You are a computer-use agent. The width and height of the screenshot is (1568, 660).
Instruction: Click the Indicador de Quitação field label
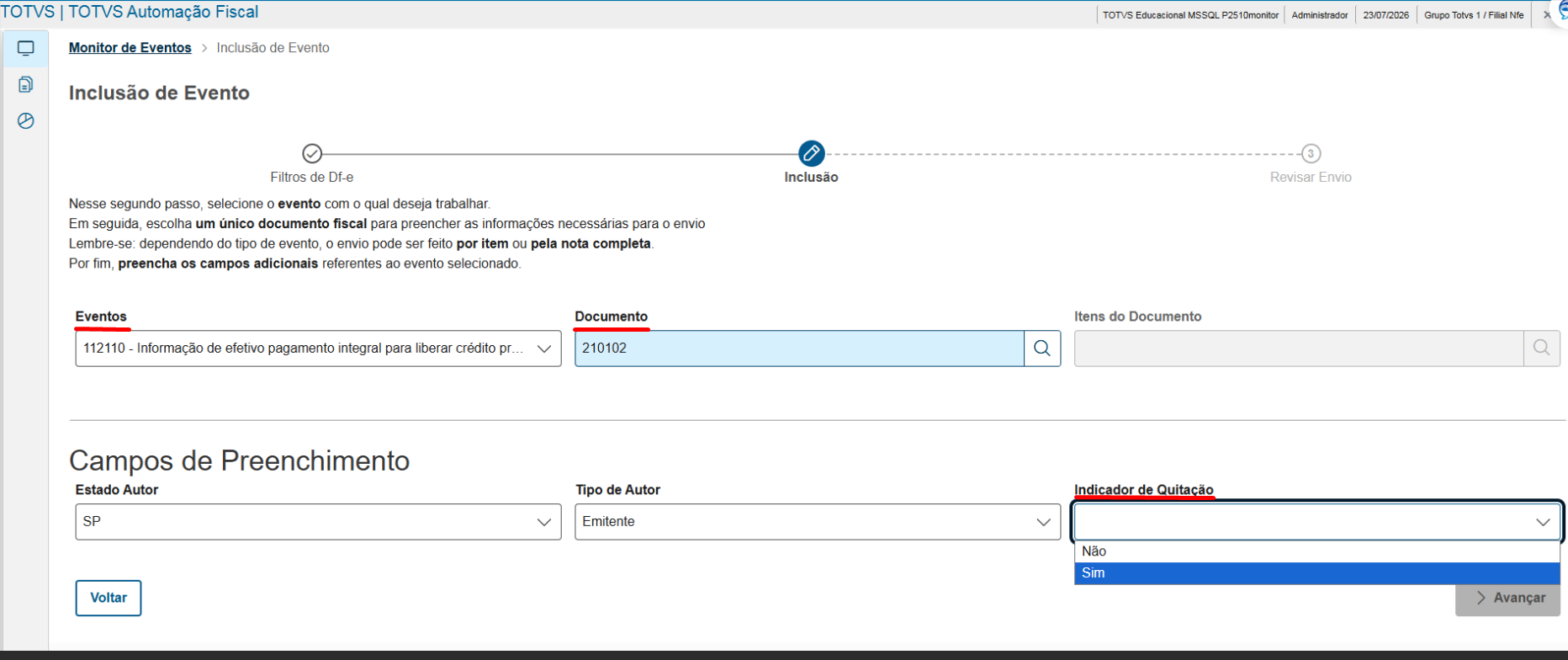(x=1144, y=490)
